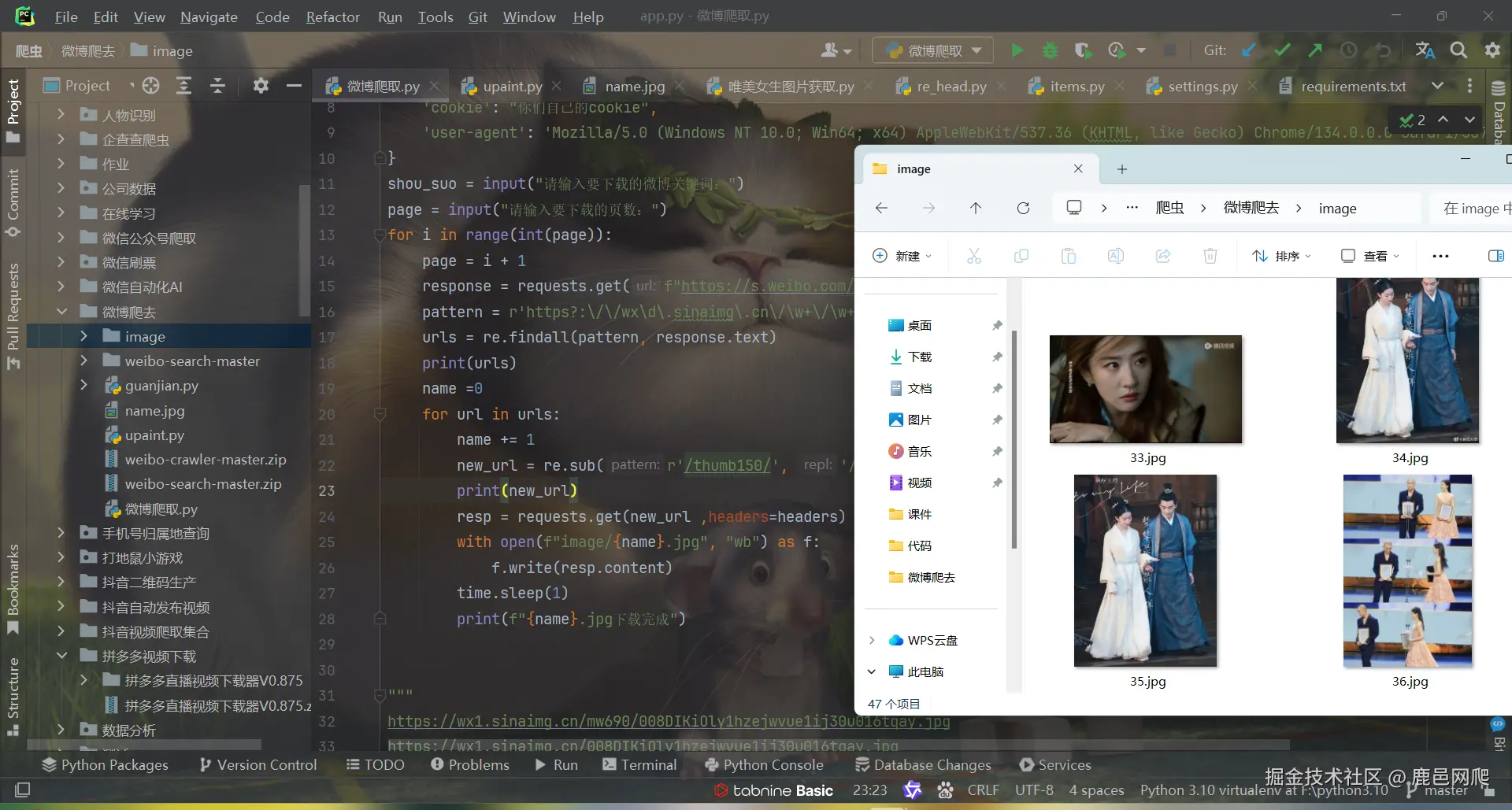The image size is (1512, 810).
Task: Click Python 3.10 virtualenv interpreter in status bar
Action: pyautogui.click(x=1265, y=790)
